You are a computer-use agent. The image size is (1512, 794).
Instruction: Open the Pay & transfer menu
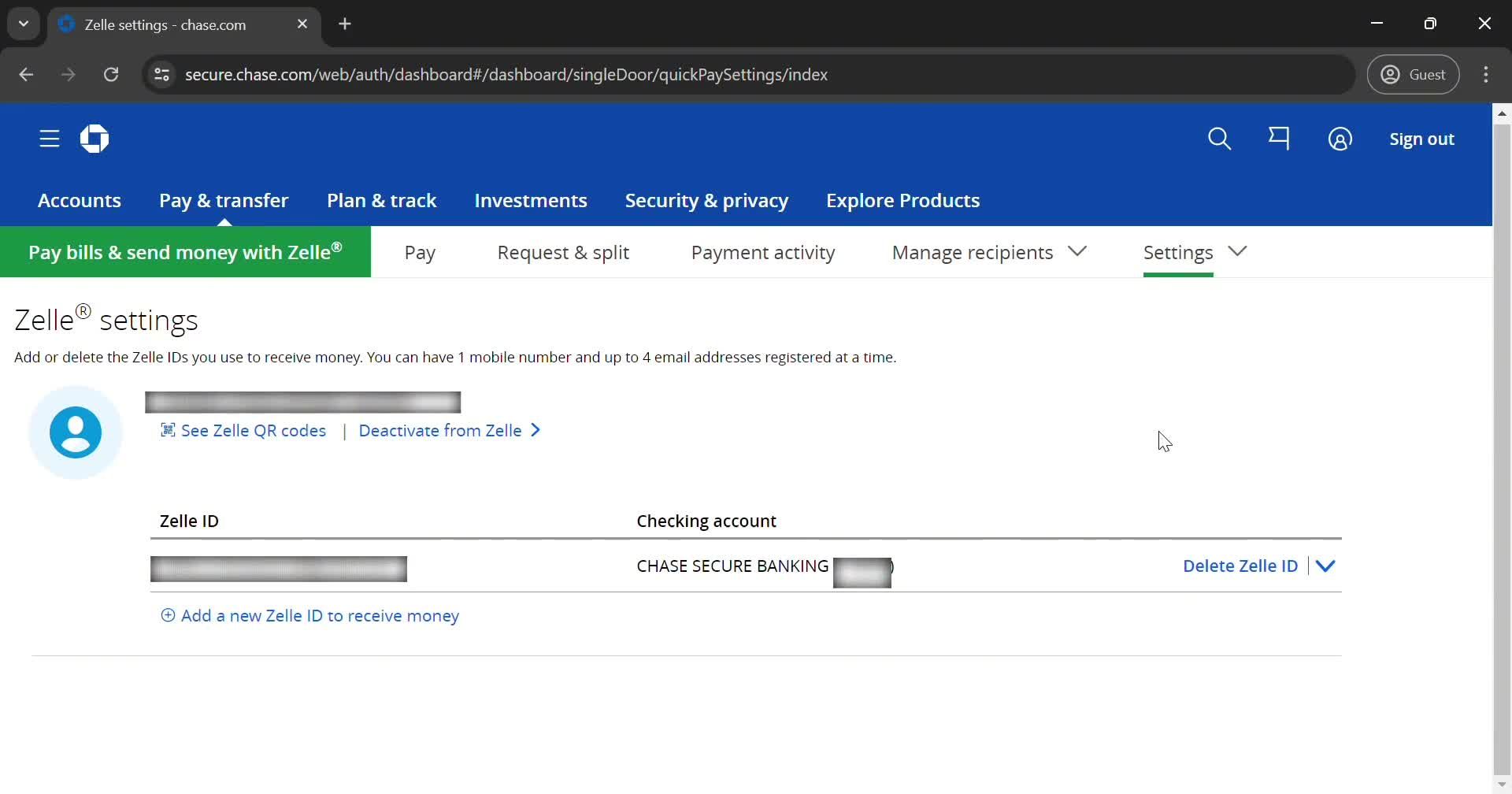[x=224, y=200]
